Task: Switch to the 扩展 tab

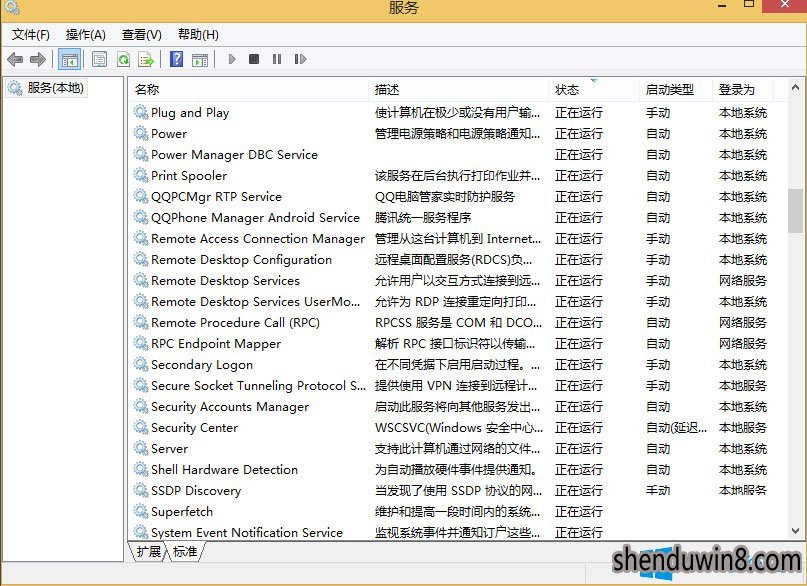Action: pyautogui.click(x=148, y=552)
